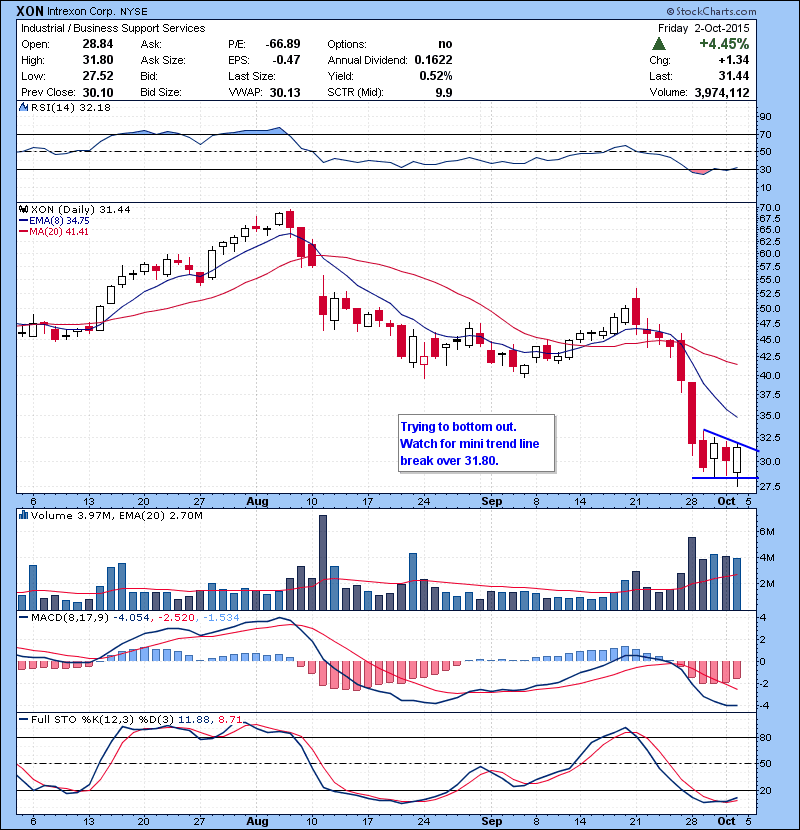Click the Last price 31.44 in header

pyautogui.click(x=734, y=76)
